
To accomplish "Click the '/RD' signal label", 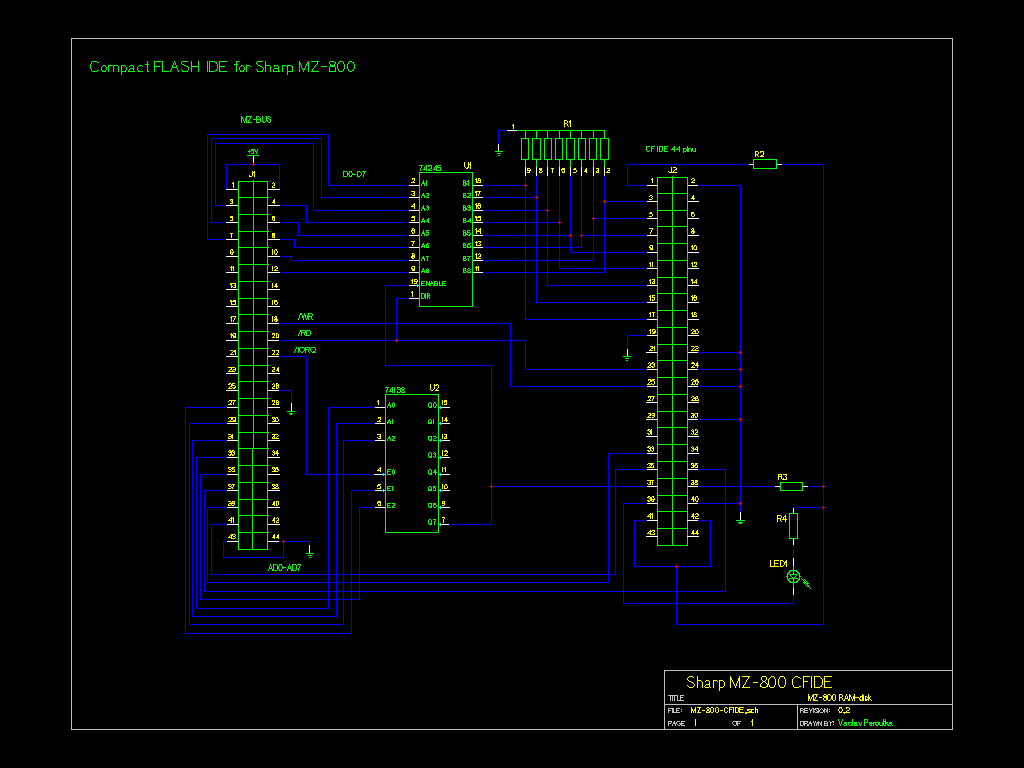I will [304, 333].
